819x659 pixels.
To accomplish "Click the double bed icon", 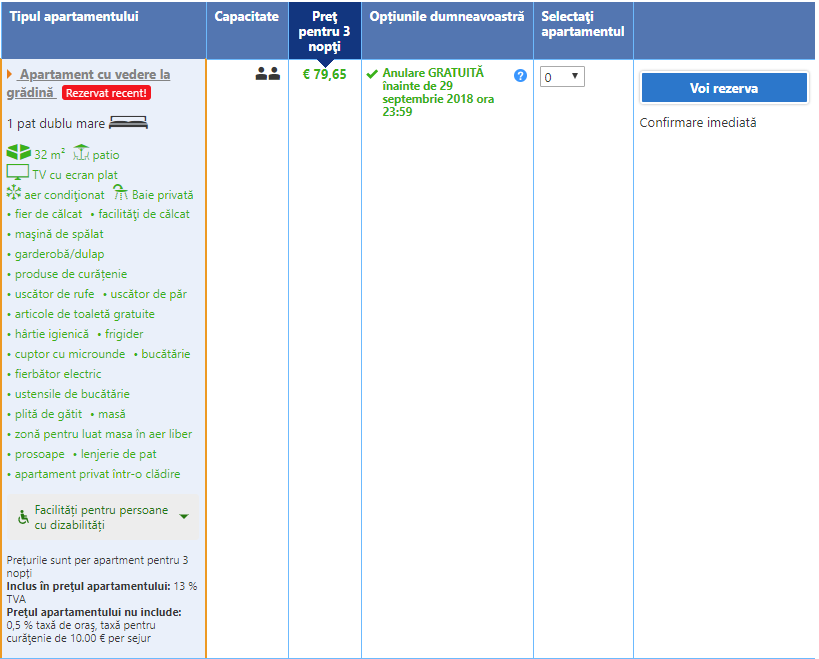I will pyautogui.click(x=128, y=123).
